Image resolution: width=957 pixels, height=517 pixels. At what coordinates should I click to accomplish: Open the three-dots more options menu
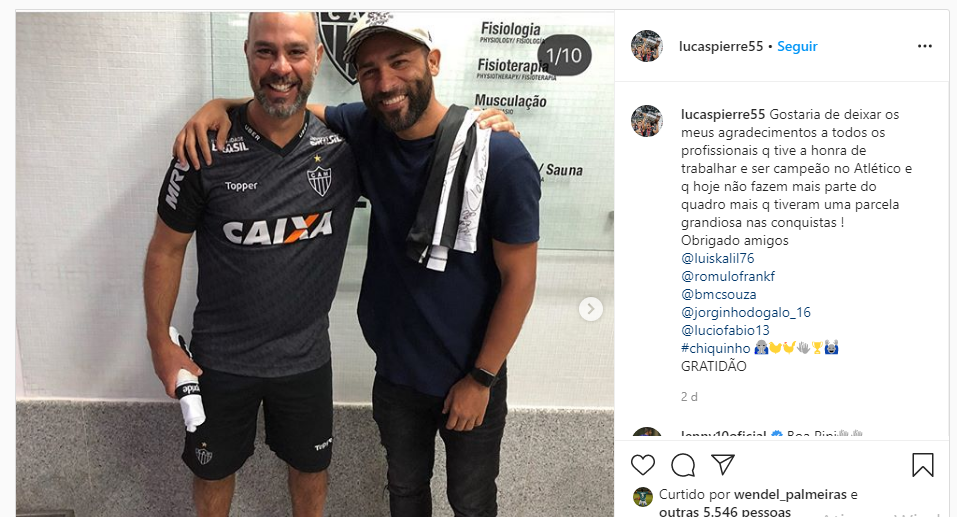[x=925, y=46]
